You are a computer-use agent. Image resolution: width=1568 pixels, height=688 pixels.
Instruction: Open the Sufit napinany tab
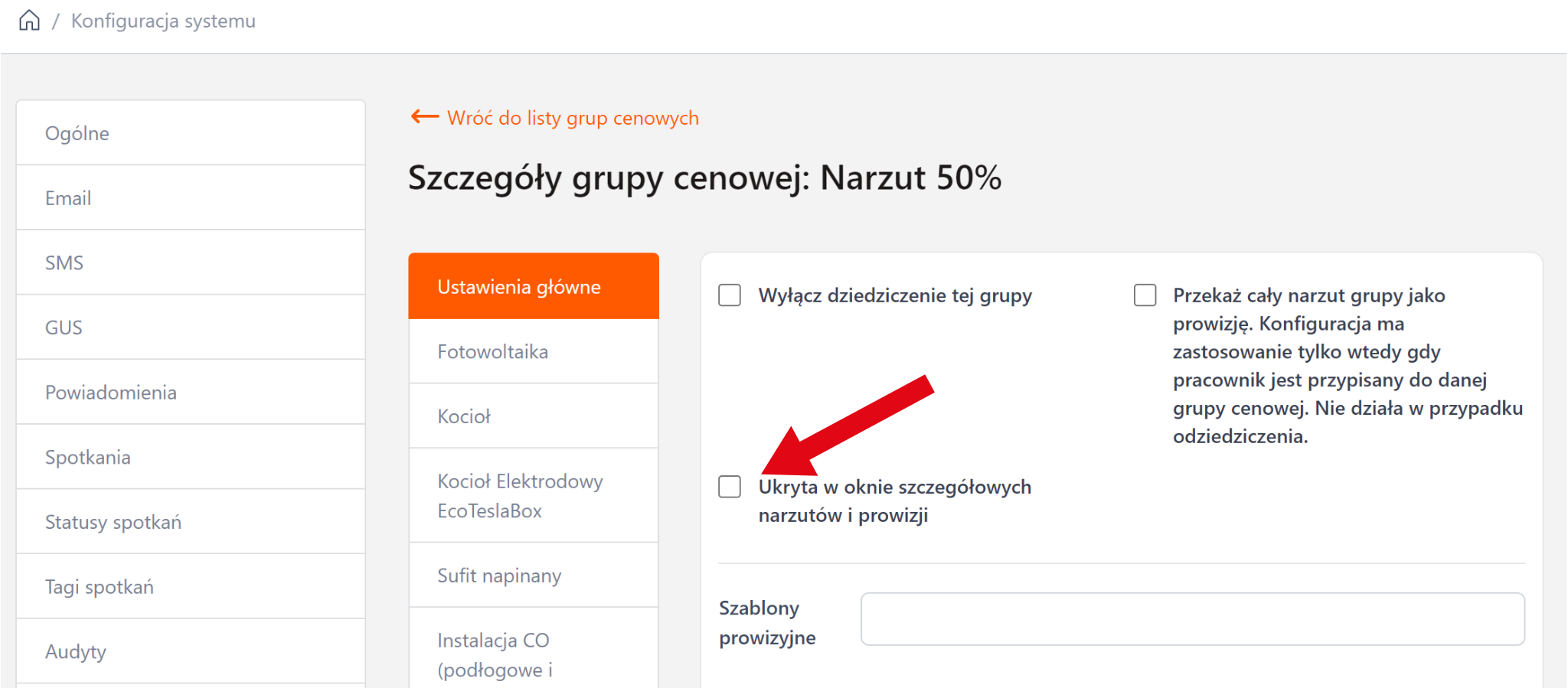[534, 576]
